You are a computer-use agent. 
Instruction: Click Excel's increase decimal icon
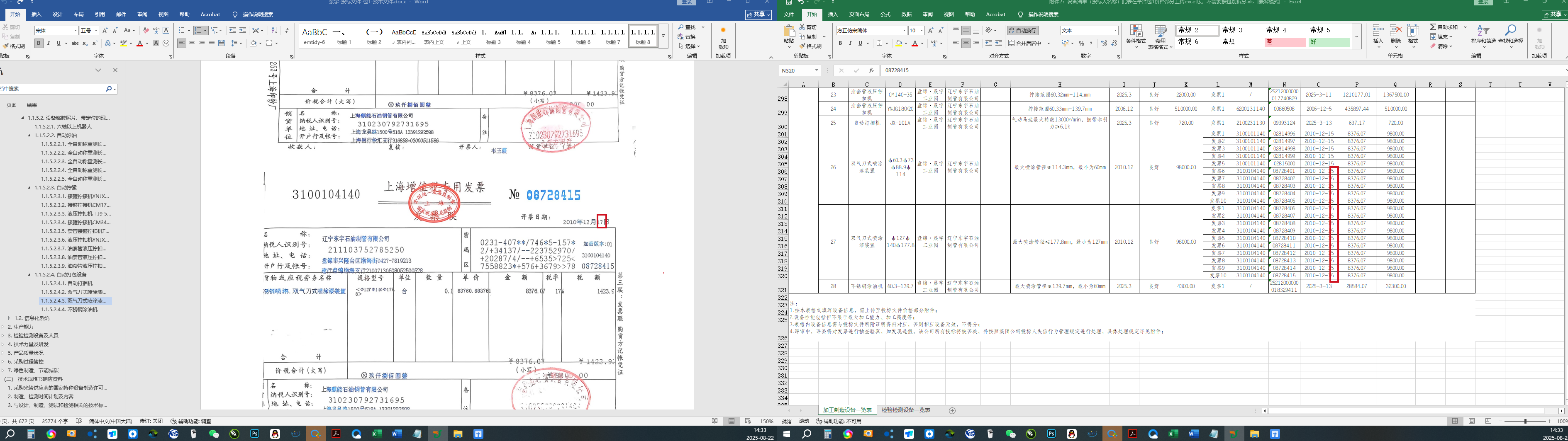click(1104, 43)
